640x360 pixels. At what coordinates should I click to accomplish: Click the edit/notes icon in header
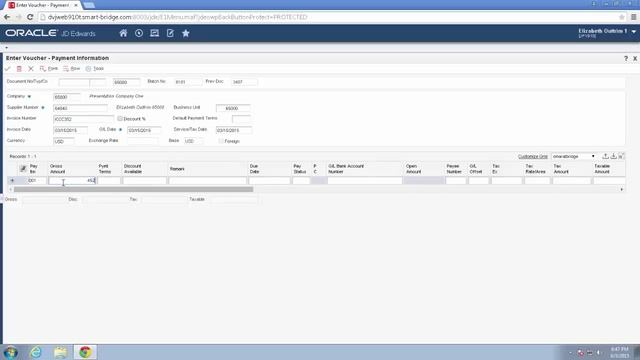[x=170, y=33]
